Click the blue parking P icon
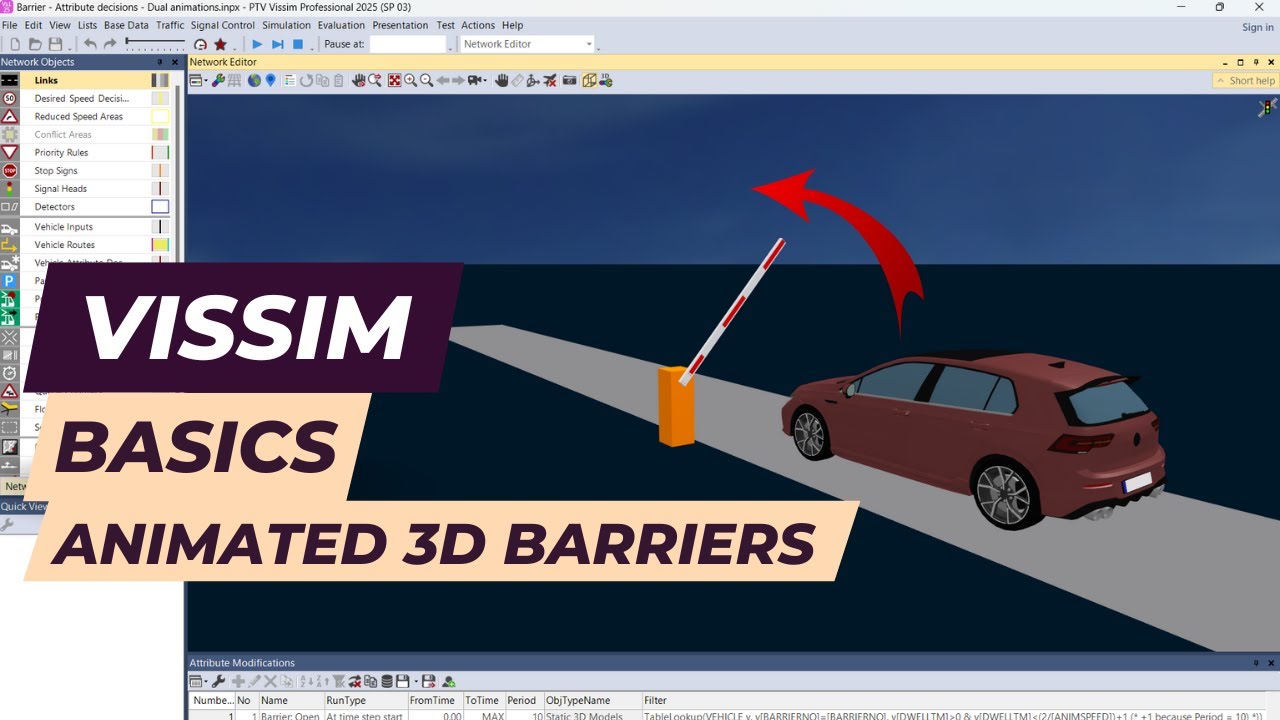The image size is (1280, 720). (9, 281)
